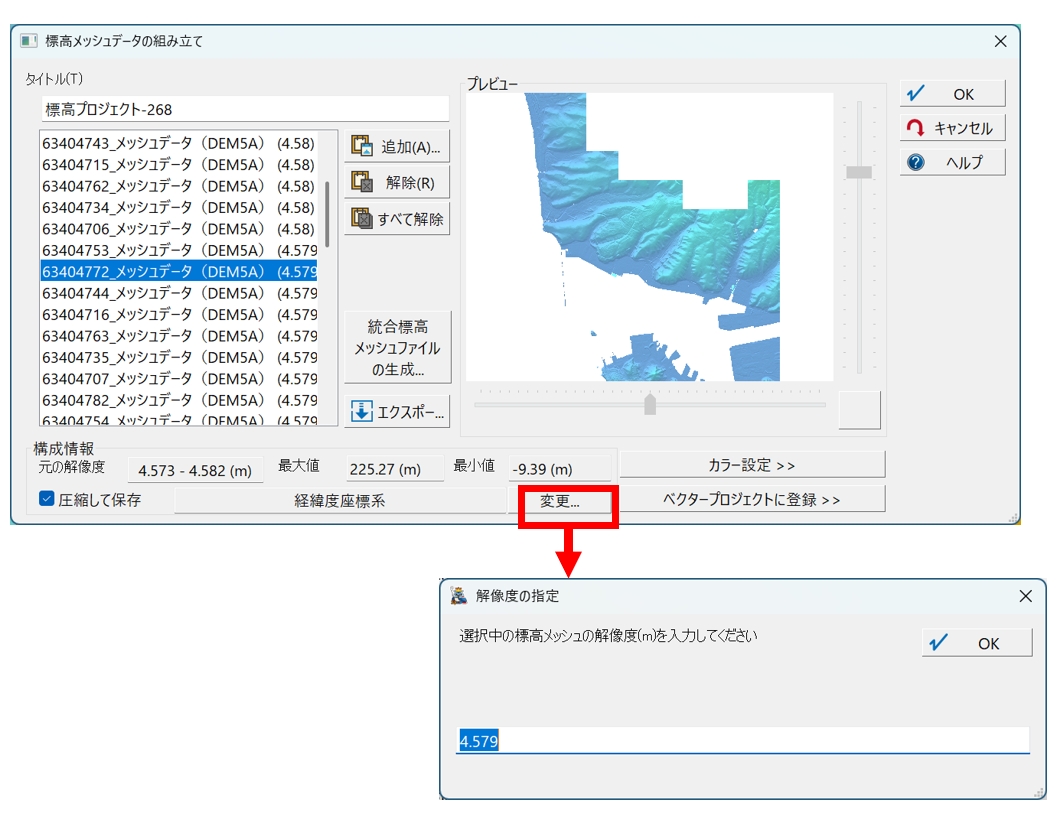Click the 経緯度座標系 coordinate system button
1060x825 pixels.
point(340,501)
